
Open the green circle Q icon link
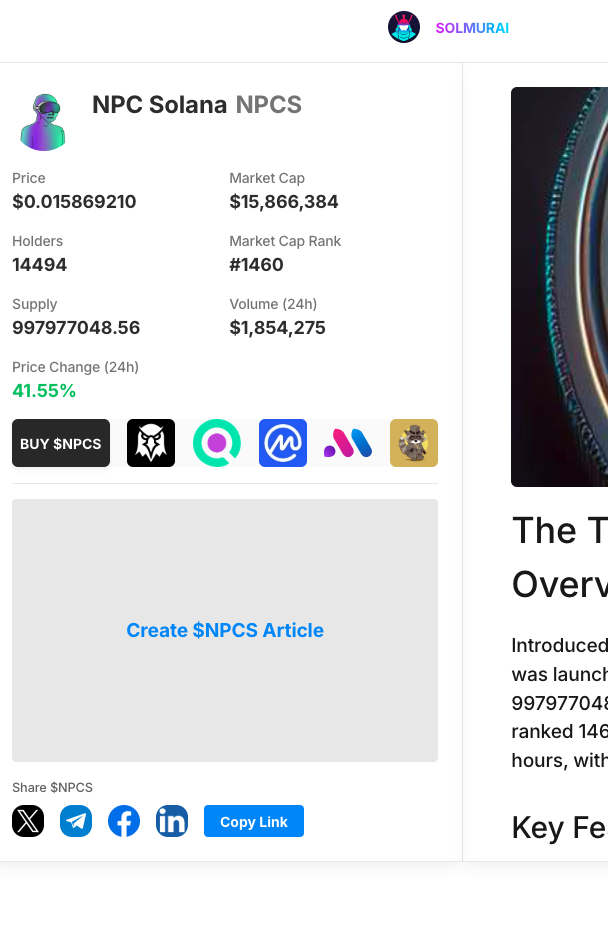coord(217,443)
